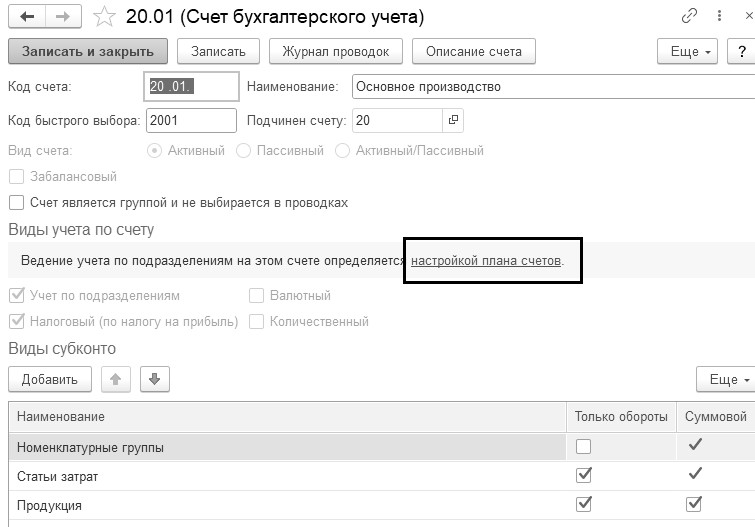The image size is (755, 527).
Task: Select the Активный/Пассивный radio button
Action: 342,151
